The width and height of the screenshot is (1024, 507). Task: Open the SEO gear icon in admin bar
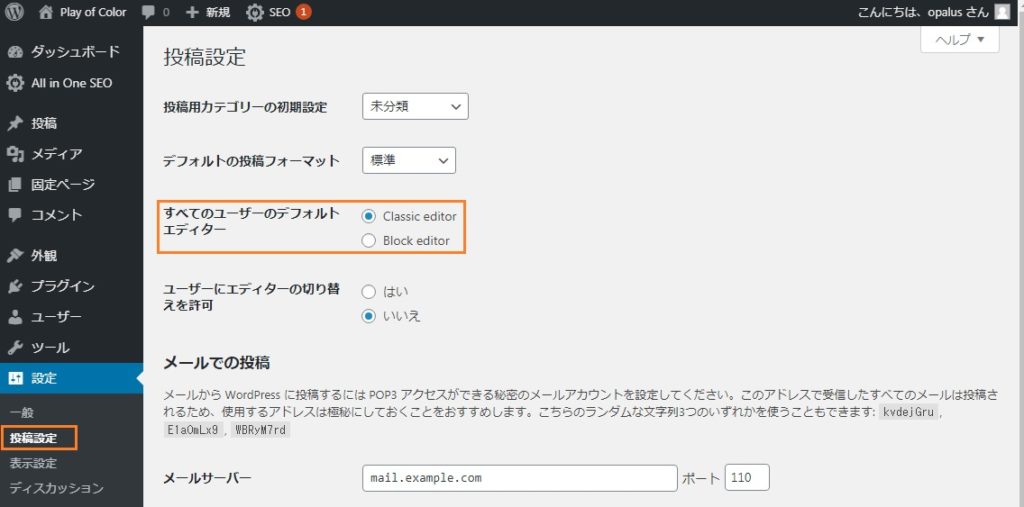255,12
